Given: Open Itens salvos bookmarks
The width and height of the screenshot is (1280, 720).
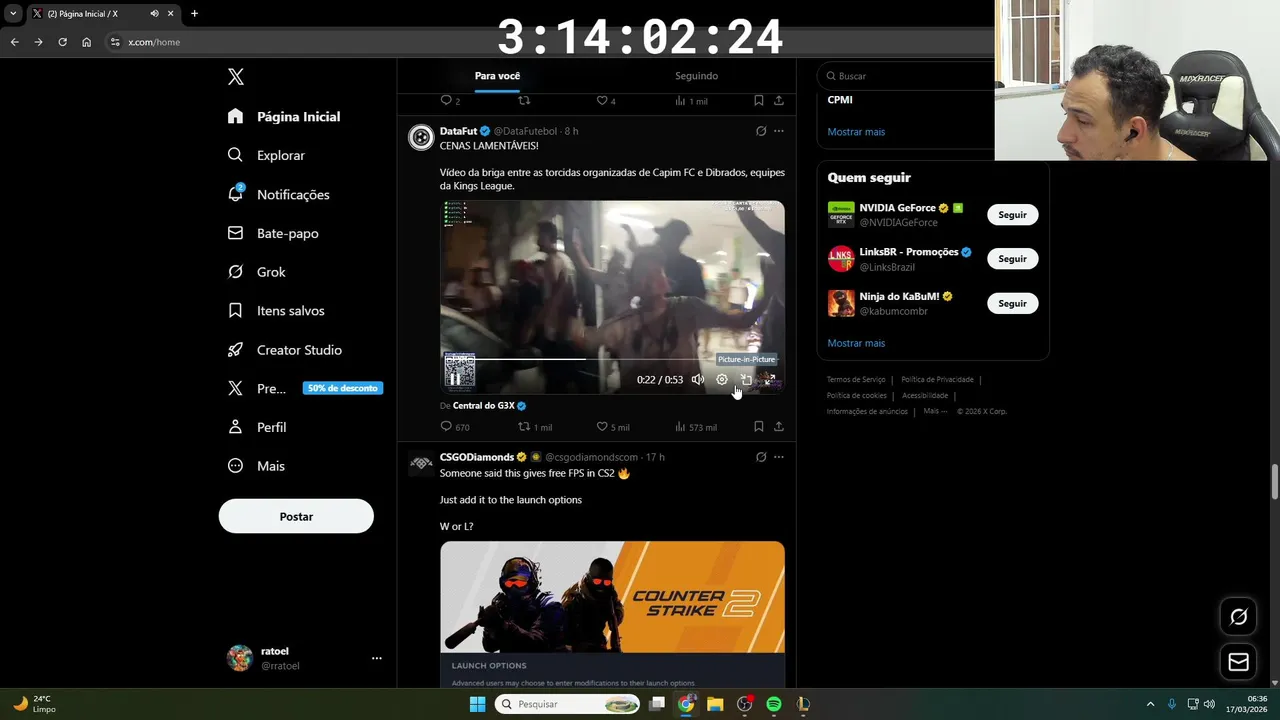Looking at the screenshot, I should [x=276, y=311].
